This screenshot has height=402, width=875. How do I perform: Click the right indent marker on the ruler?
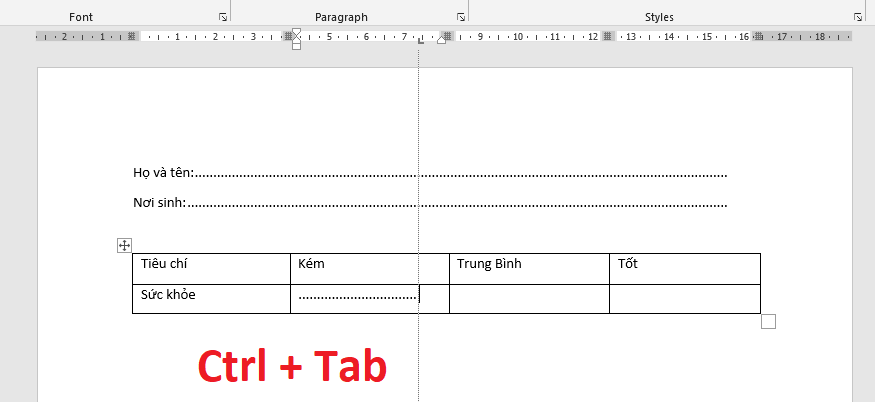pyautogui.click(x=442, y=39)
